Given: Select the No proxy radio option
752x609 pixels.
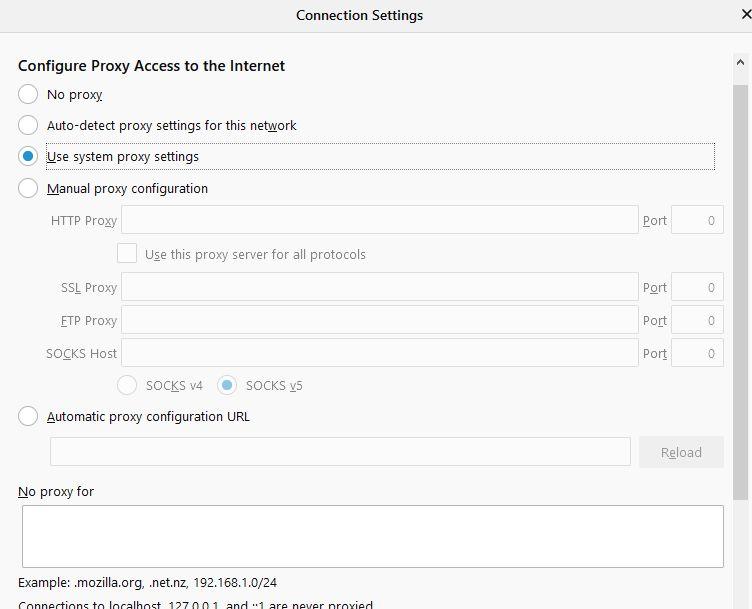Looking at the screenshot, I should coord(28,95).
